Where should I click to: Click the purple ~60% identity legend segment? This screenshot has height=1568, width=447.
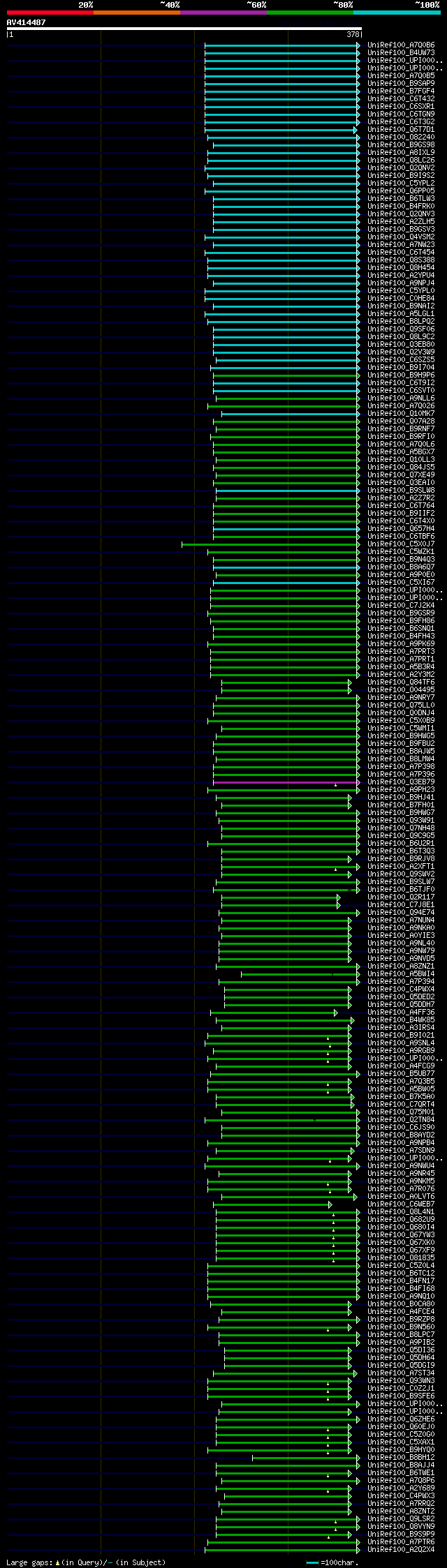pyautogui.click(x=223, y=13)
